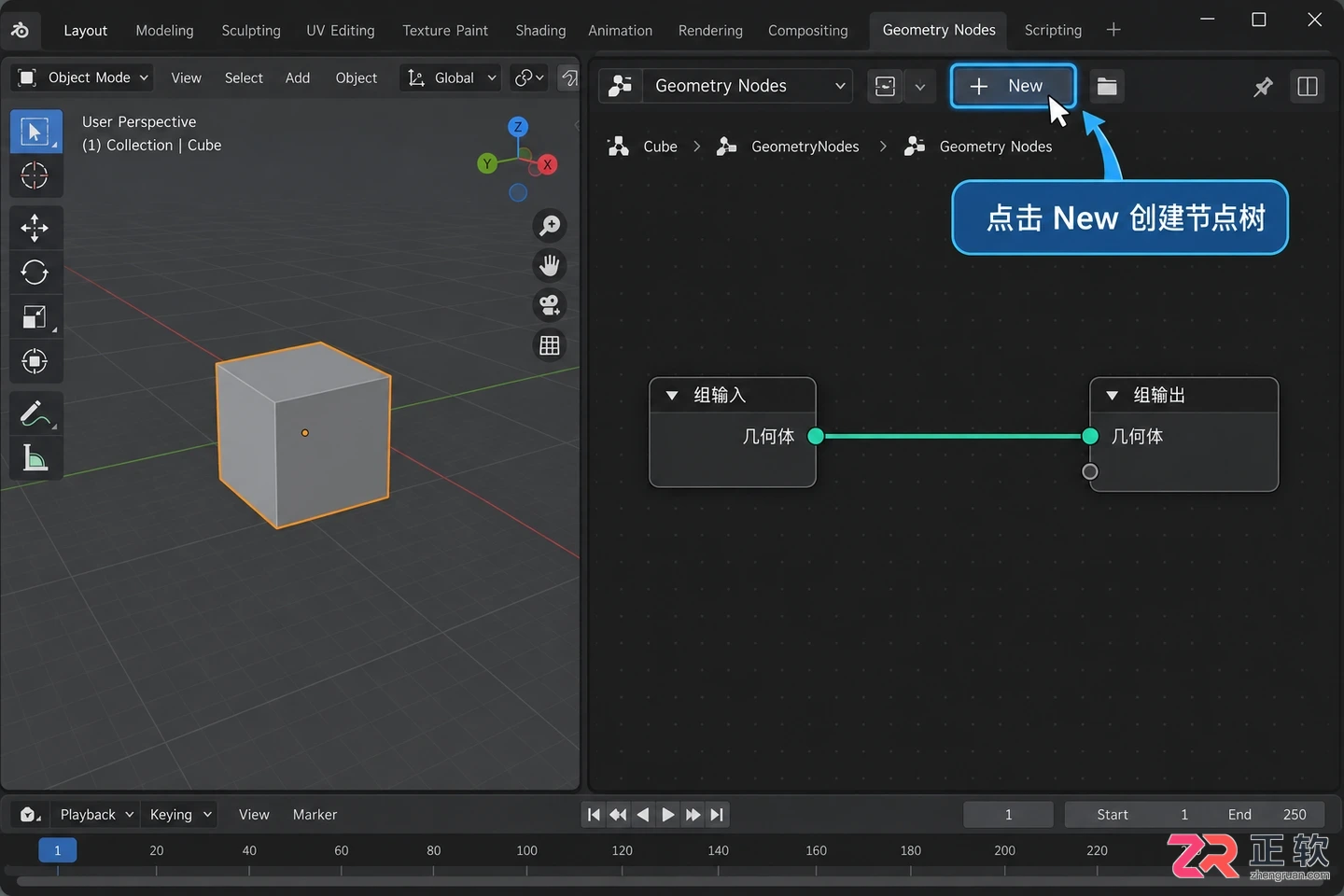
Task: Jump to the first frame
Action: pyautogui.click(x=594, y=815)
